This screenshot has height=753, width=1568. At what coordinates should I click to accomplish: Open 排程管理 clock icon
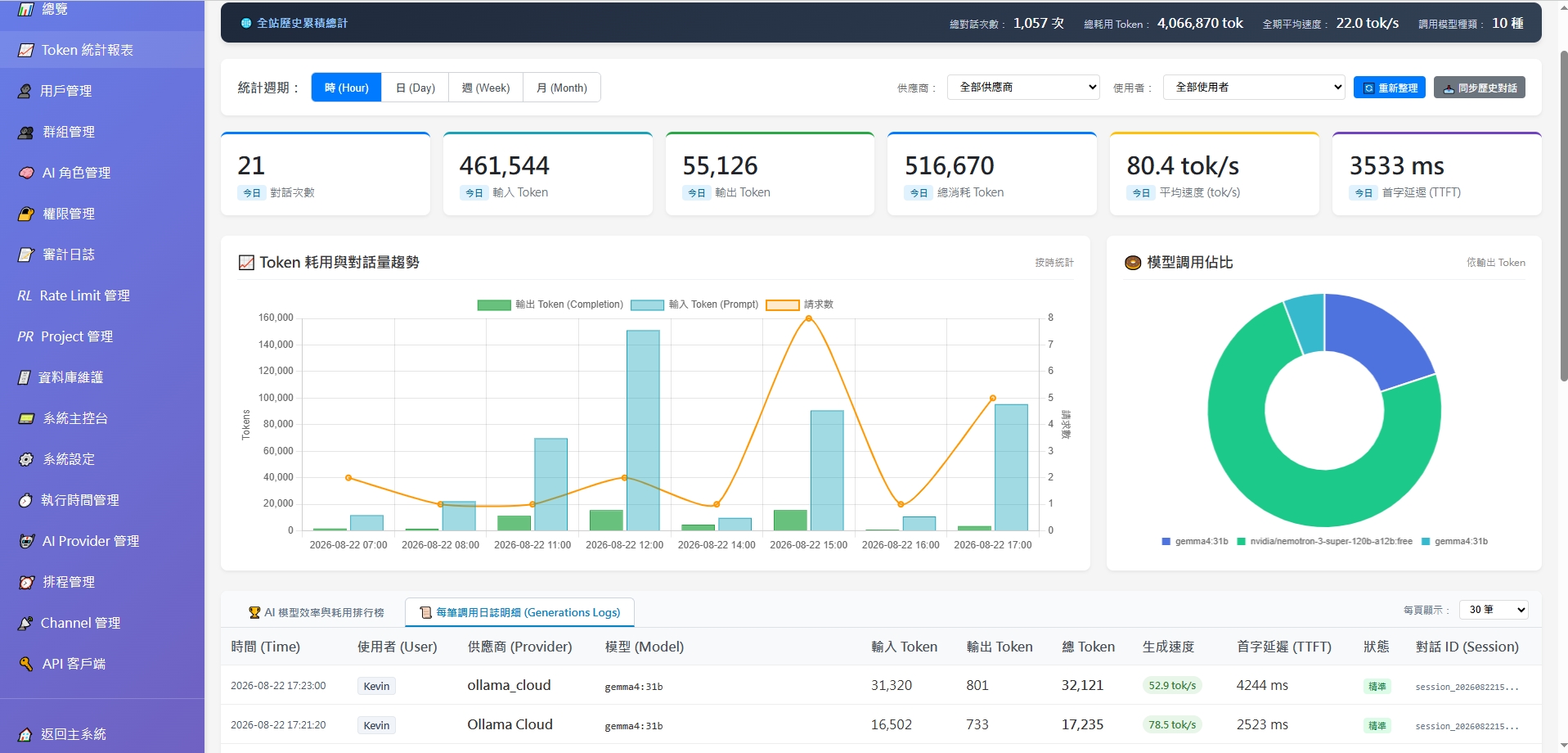[x=26, y=582]
